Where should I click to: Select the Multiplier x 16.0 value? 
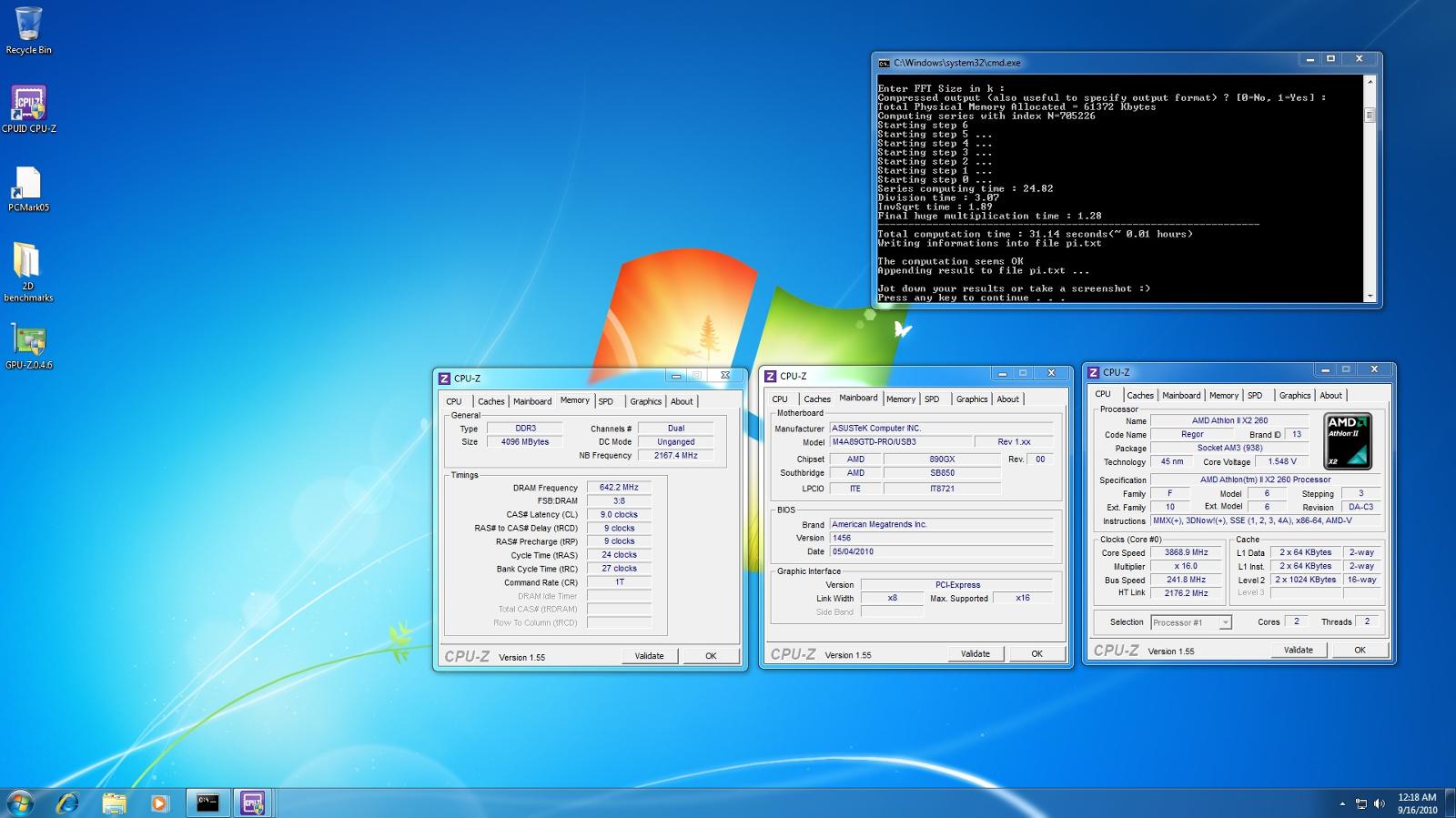pos(1186,567)
